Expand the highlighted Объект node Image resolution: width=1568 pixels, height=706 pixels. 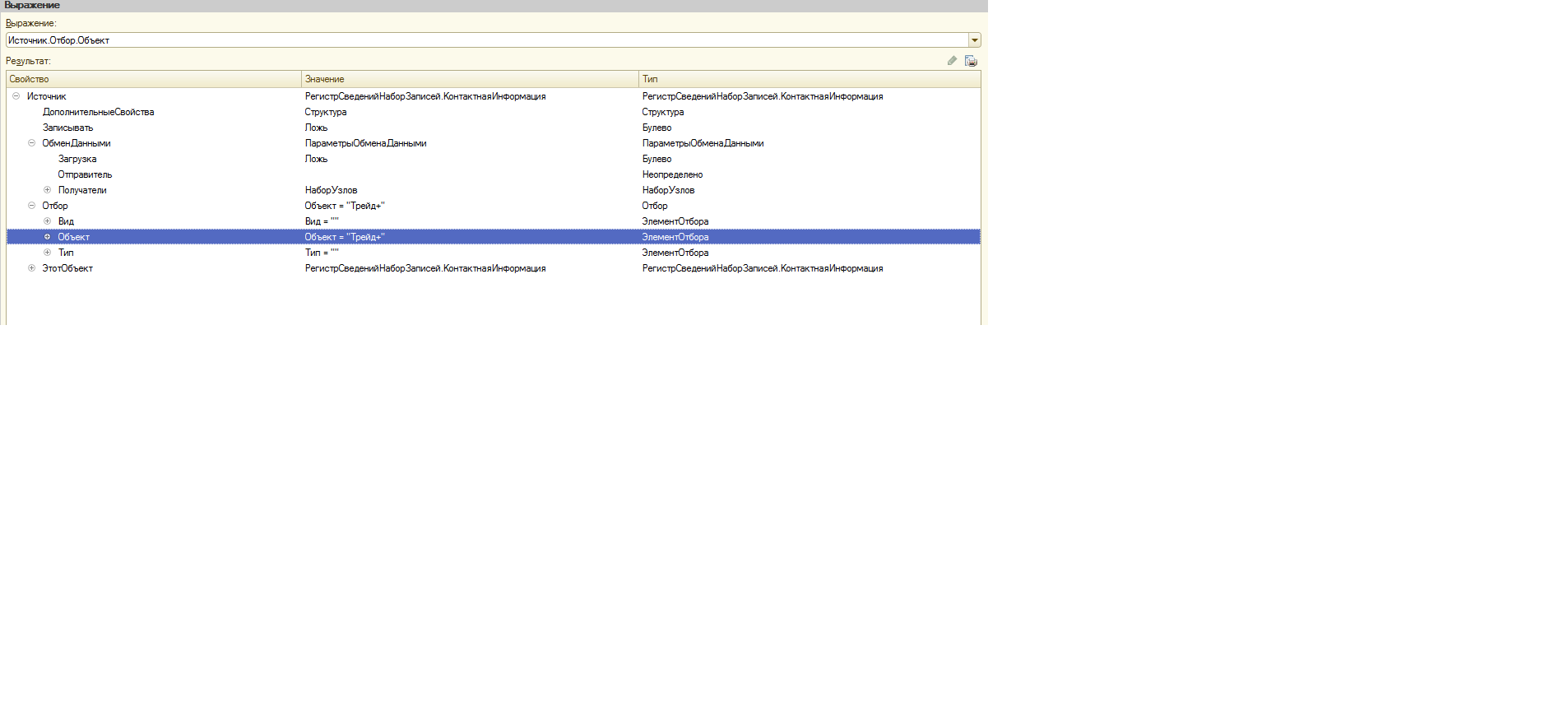click(x=47, y=237)
